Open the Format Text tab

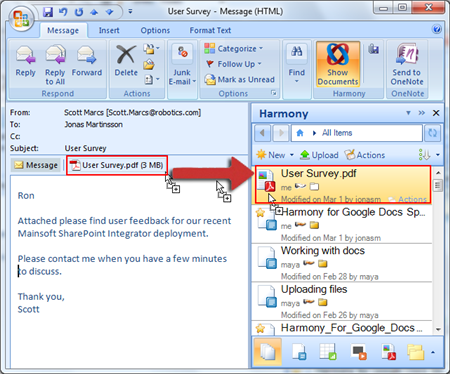click(210, 30)
